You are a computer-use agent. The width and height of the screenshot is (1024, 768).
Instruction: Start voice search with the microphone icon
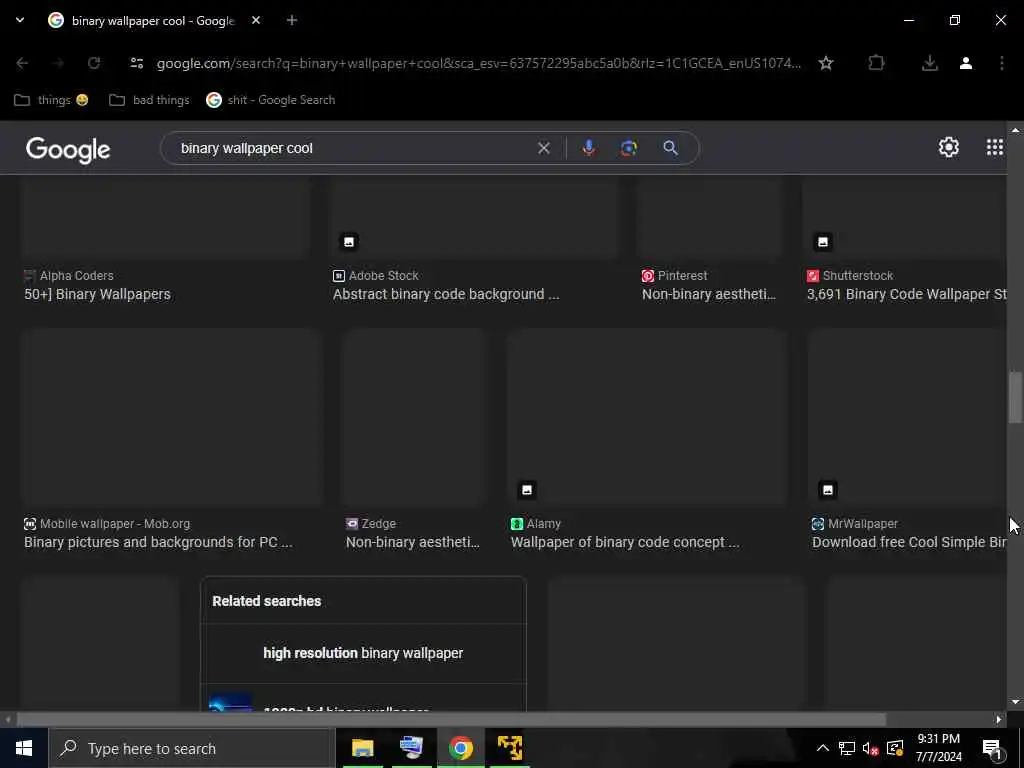588,148
